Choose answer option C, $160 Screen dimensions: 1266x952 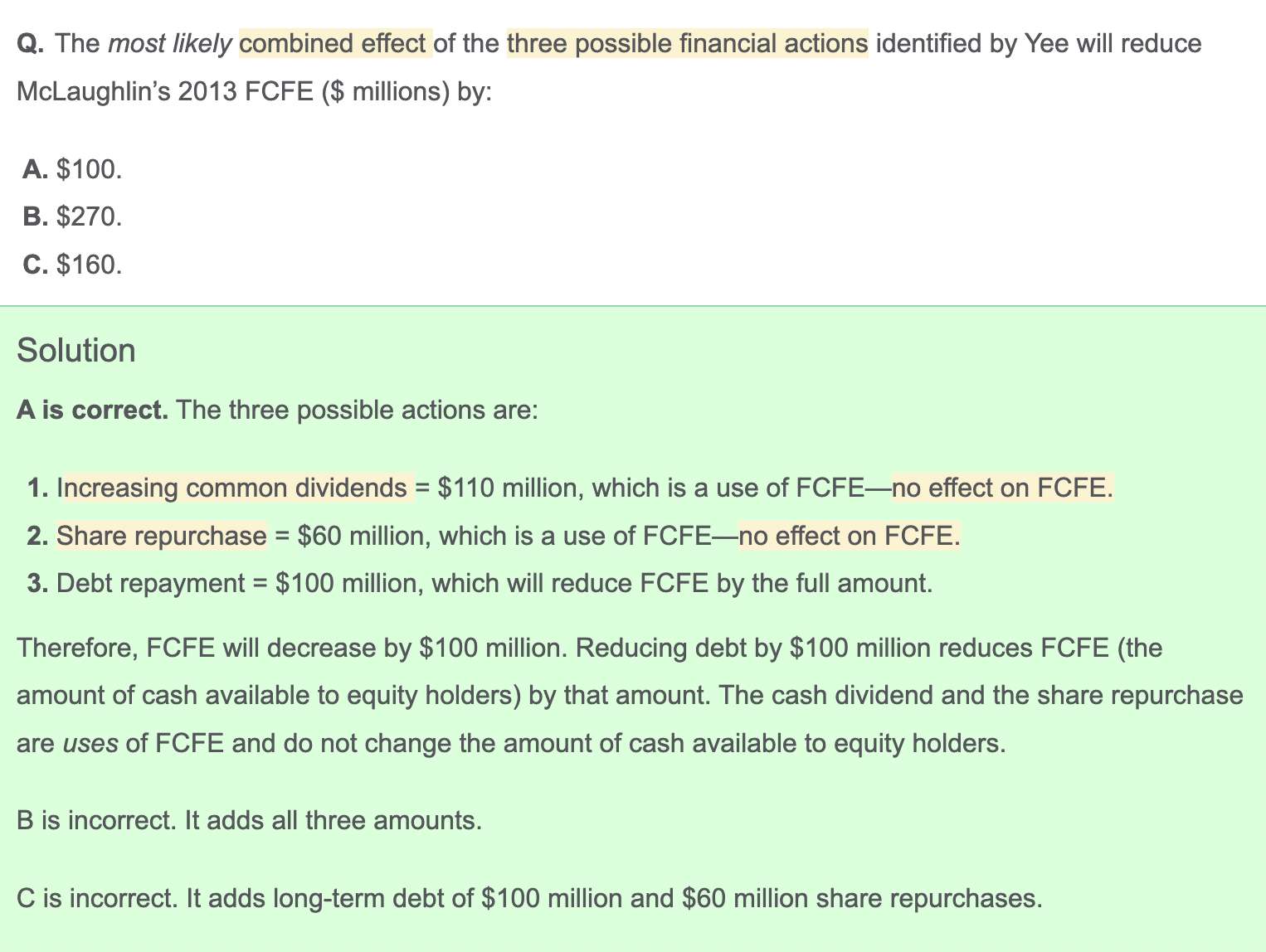click(73, 265)
